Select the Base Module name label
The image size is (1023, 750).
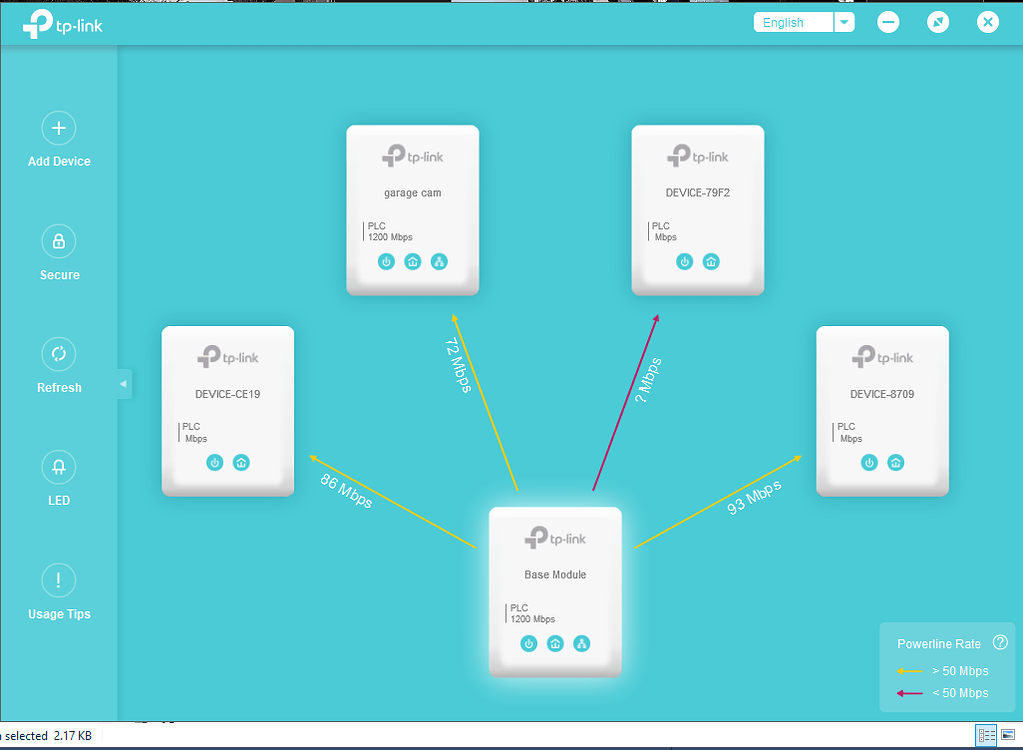pos(555,575)
